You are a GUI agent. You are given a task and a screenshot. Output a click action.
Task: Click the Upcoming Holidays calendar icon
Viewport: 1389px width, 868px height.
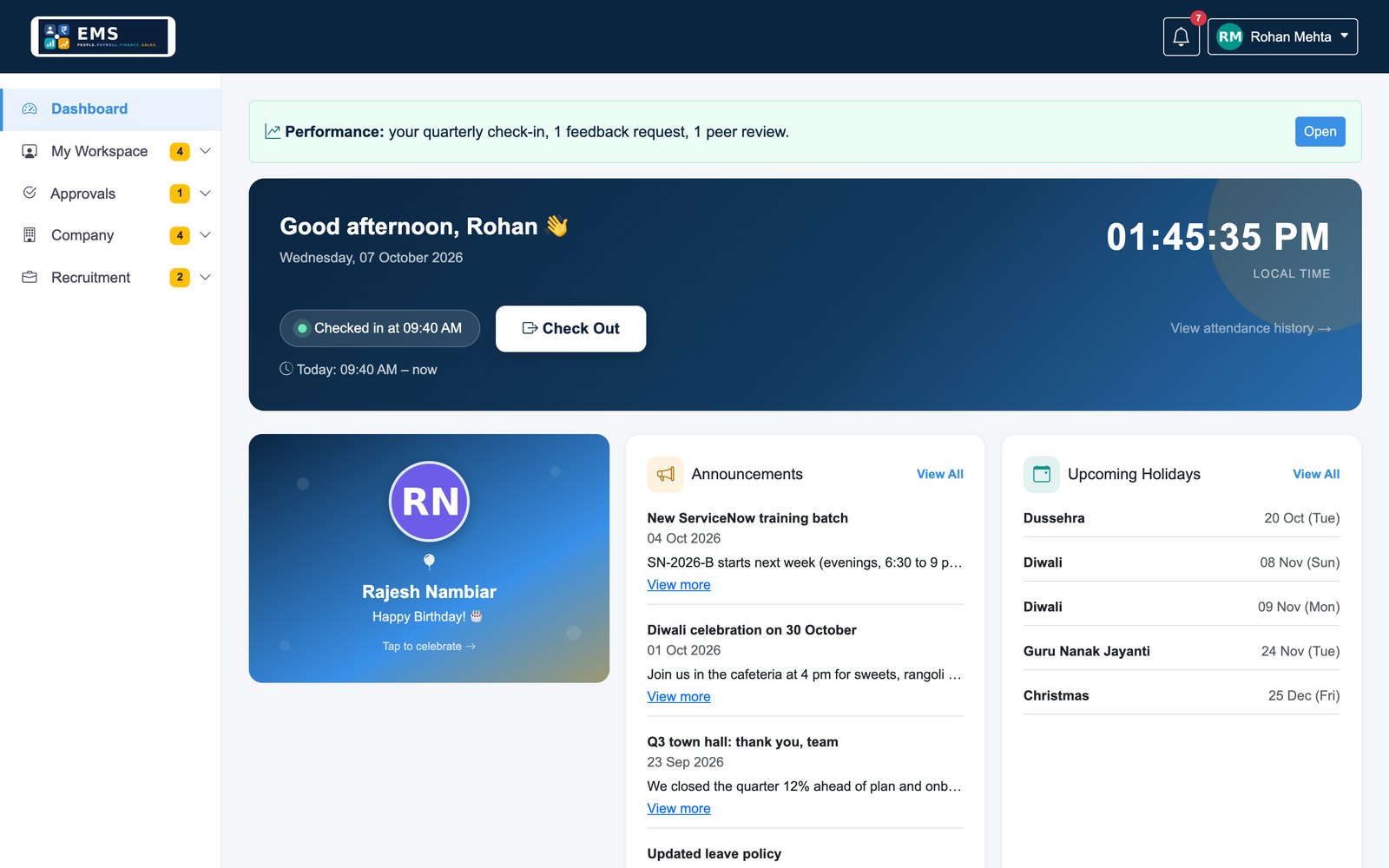(x=1042, y=474)
